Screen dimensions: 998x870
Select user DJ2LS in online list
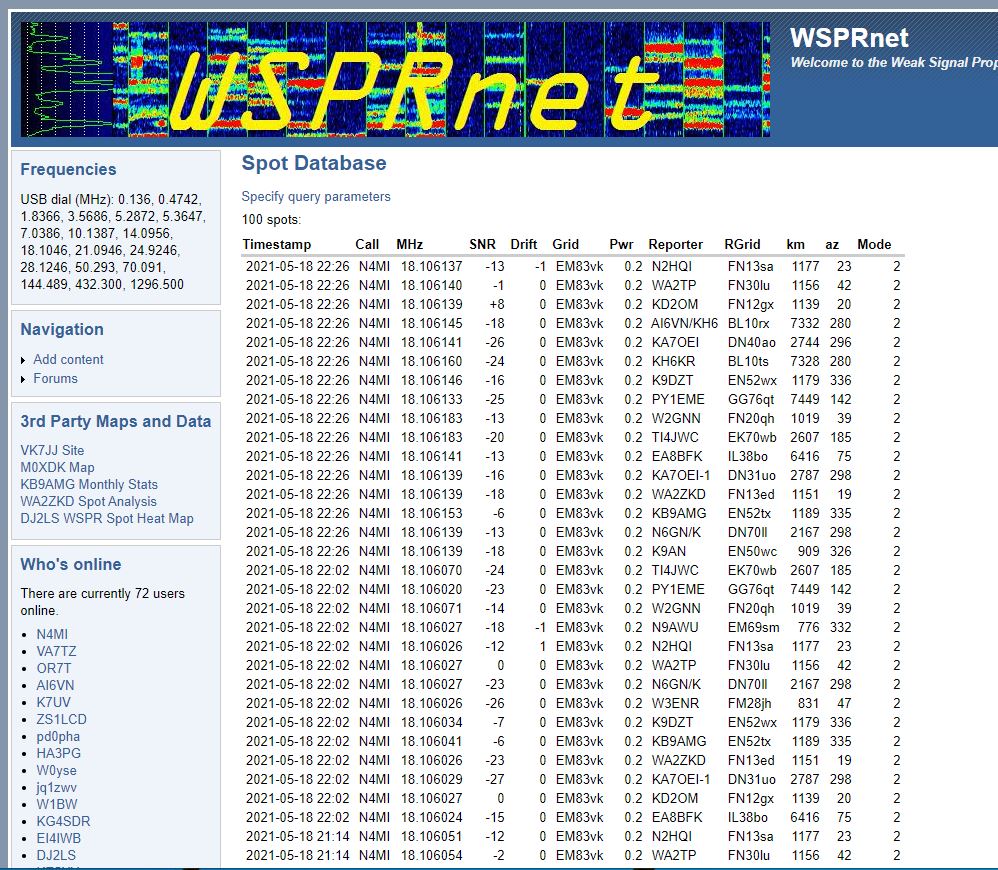(x=56, y=855)
